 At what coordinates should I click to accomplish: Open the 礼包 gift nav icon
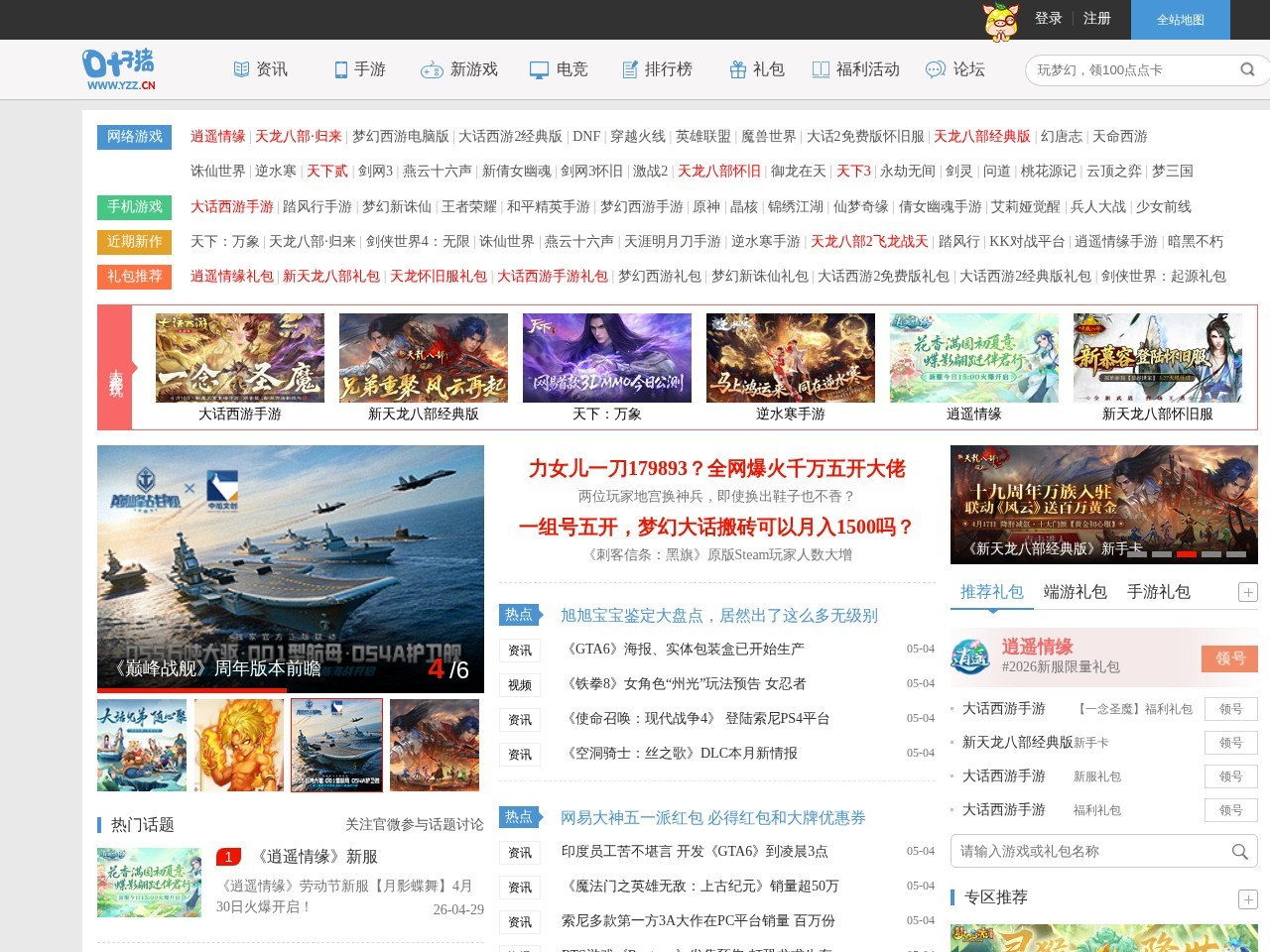coord(738,69)
